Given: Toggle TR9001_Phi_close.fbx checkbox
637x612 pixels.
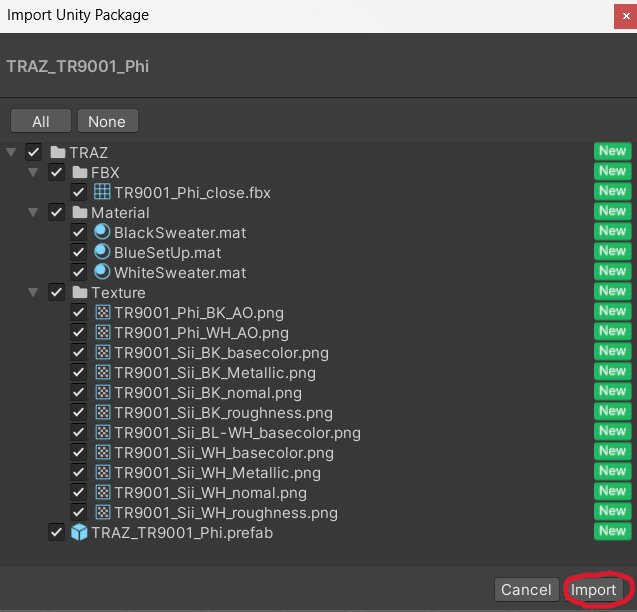Looking at the screenshot, I should pyautogui.click(x=78, y=192).
